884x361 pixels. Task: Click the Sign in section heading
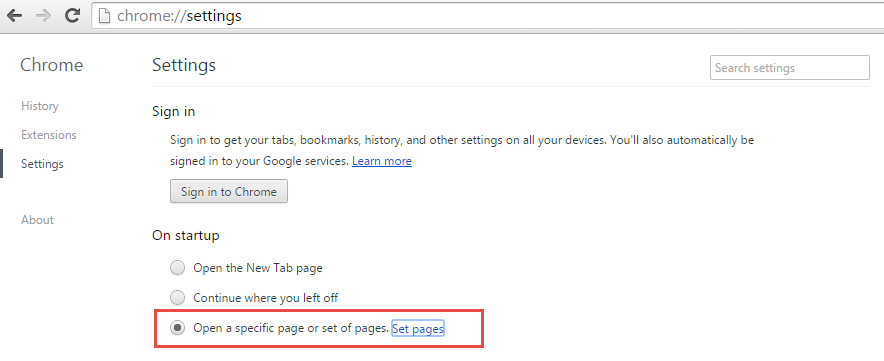(174, 112)
